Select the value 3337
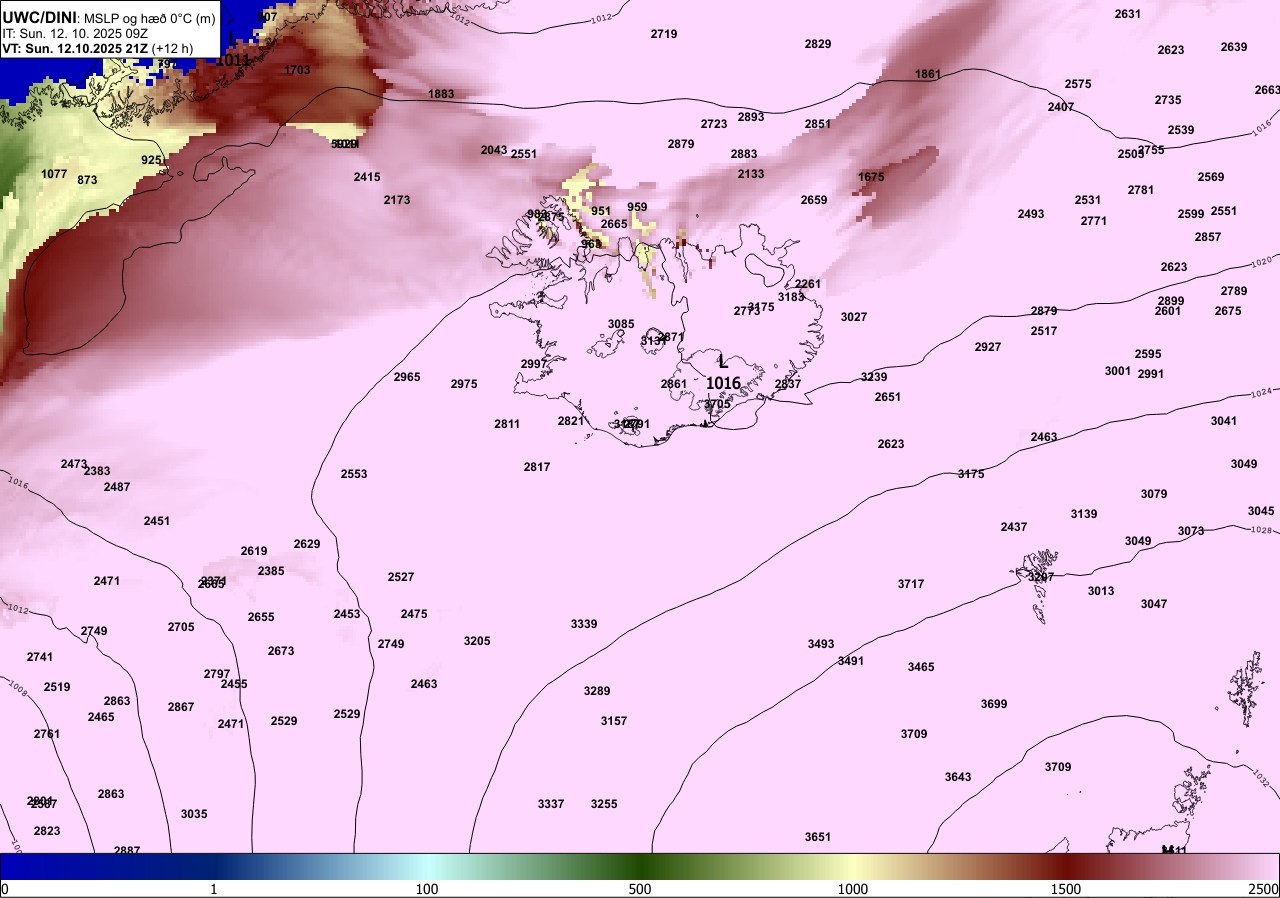Image resolution: width=1280 pixels, height=898 pixels. [551, 804]
